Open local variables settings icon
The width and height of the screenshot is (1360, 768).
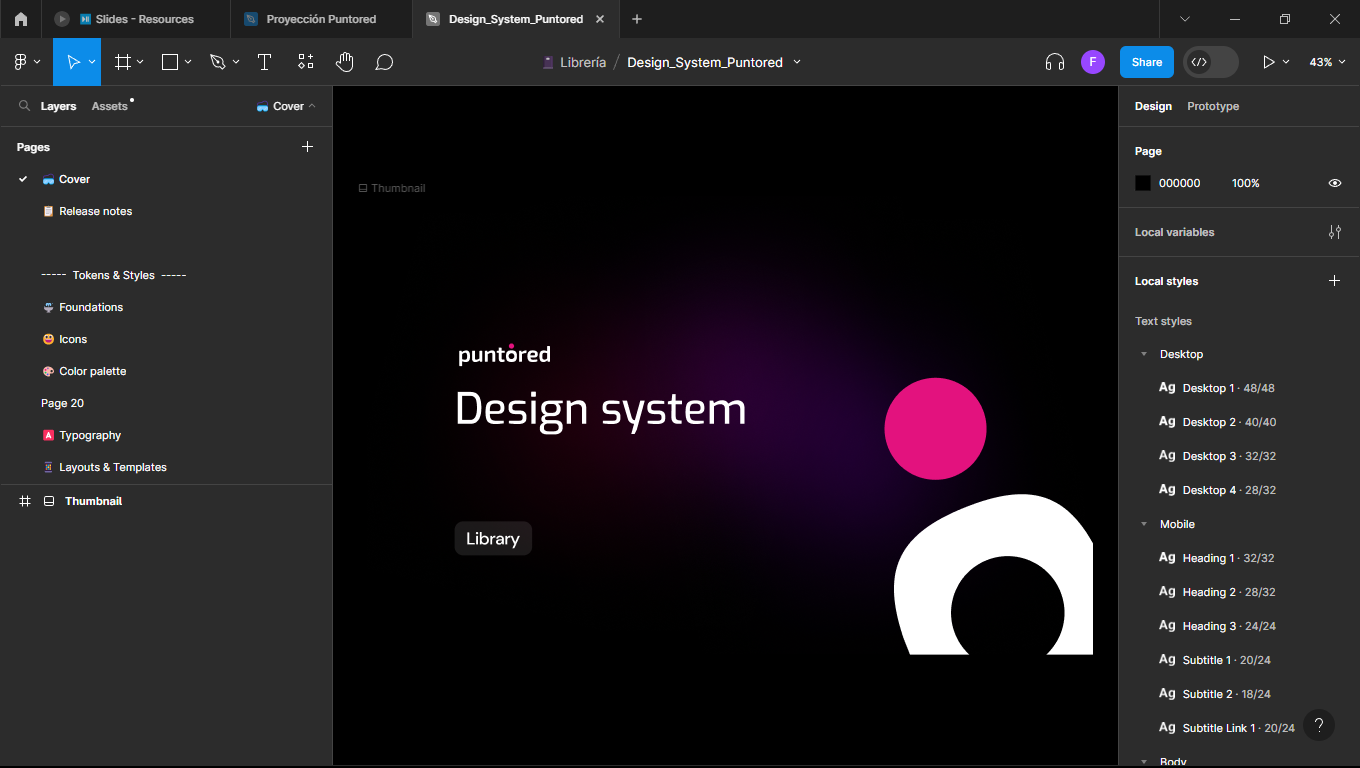click(1334, 232)
